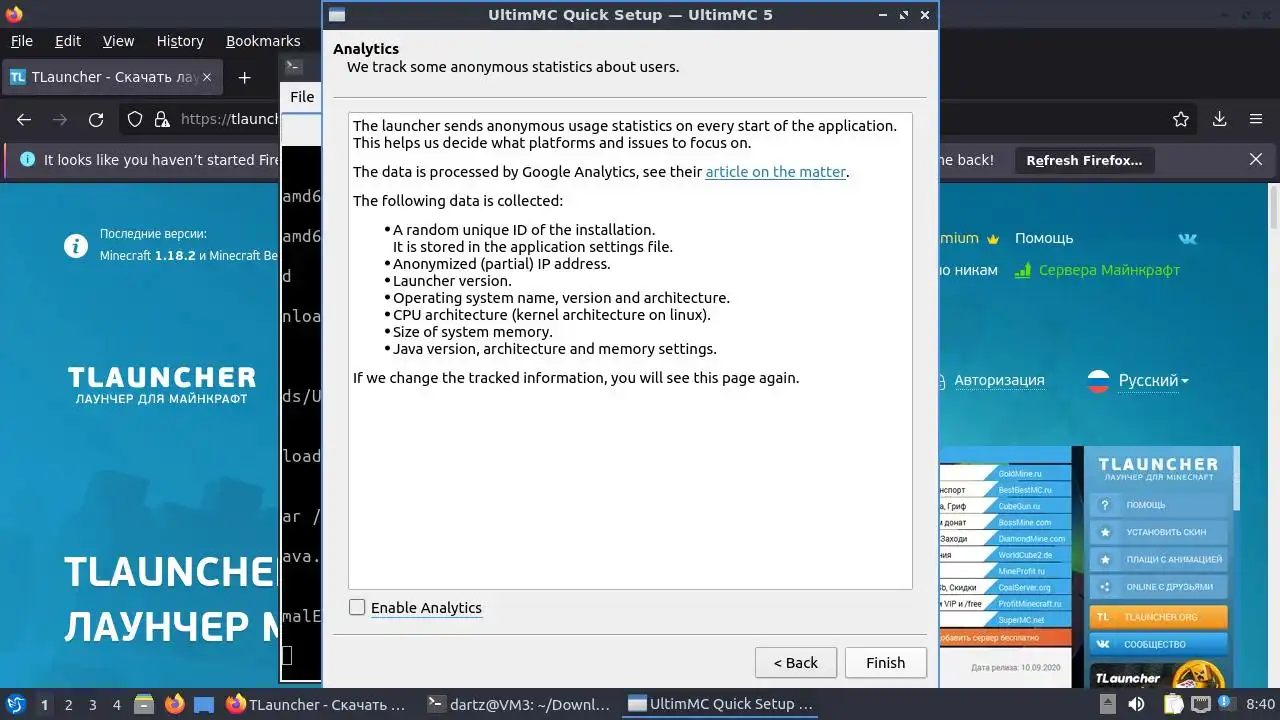Dismiss the Firefox notification bar
The height and width of the screenshot is (720, 1280).
pyautogui.click(x=1256, y=160)
